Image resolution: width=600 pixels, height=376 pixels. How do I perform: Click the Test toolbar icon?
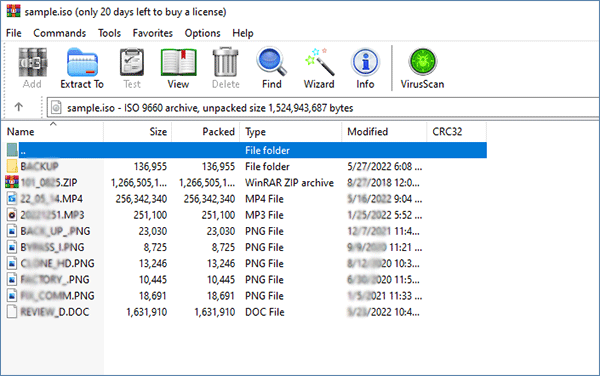click(132, 62)
